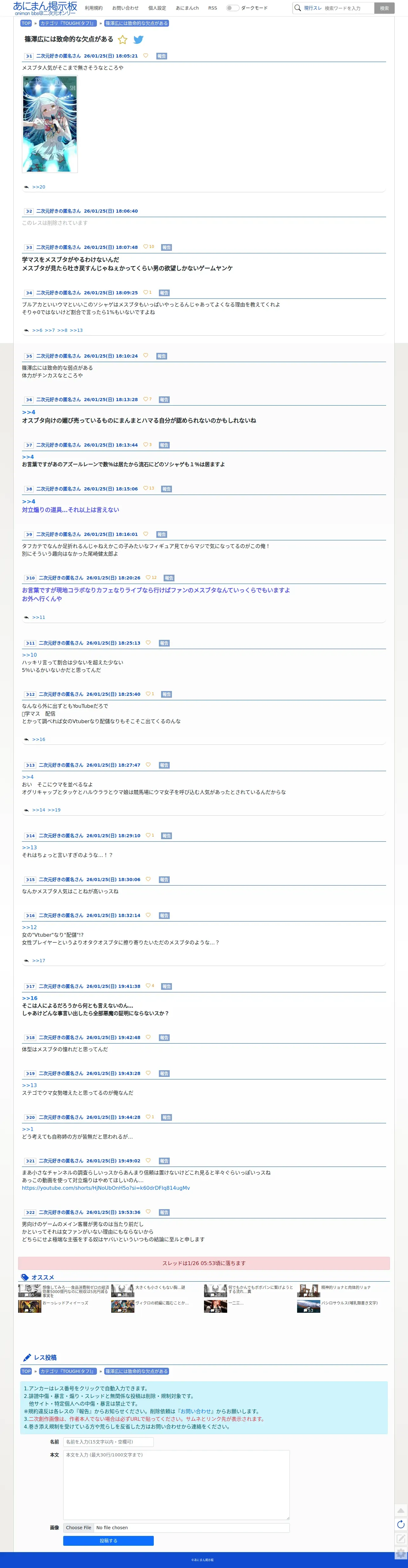The image size is (408, 1568).
Task: Open the YouTube shorts link in post 21
Action: (x=106, y=1188)
